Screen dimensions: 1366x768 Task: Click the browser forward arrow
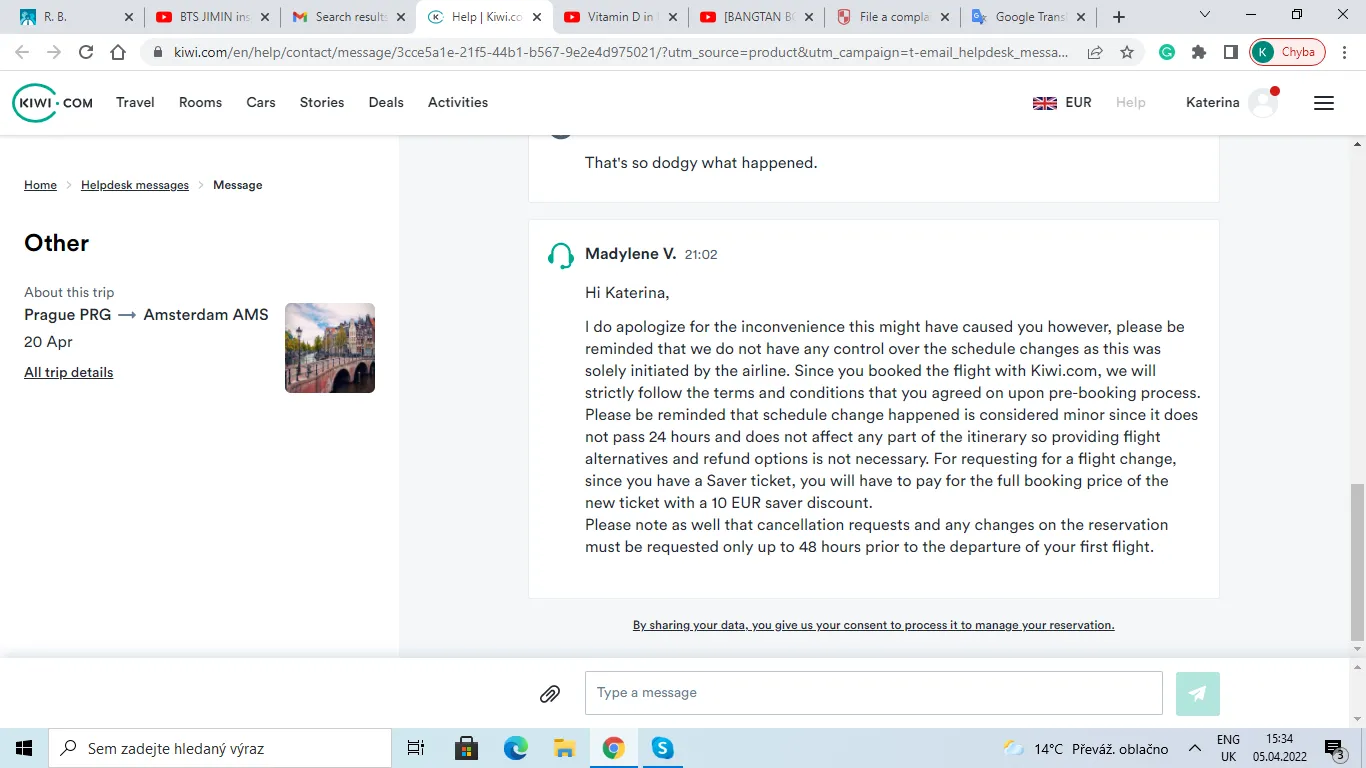pyautogui.click(x=54, y=53)
